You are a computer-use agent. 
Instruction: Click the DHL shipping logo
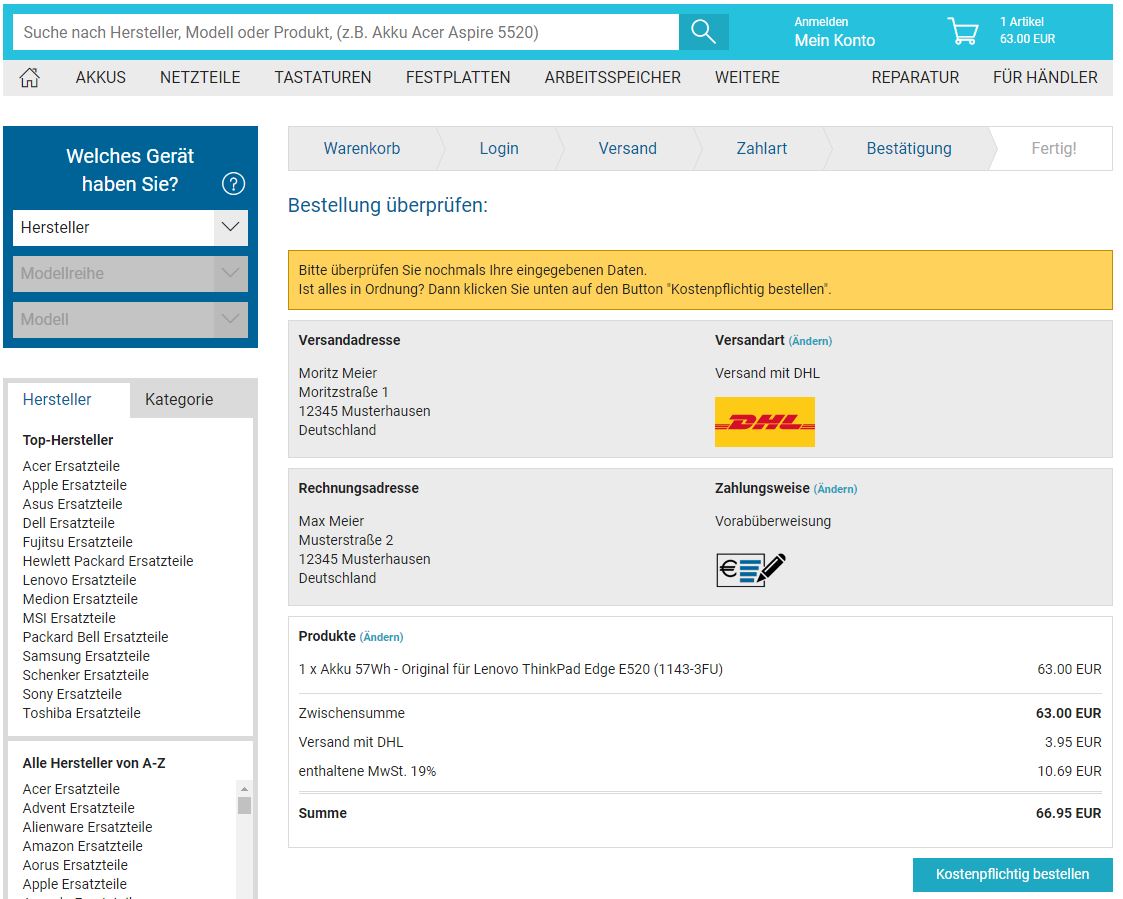tap(765, 422)
